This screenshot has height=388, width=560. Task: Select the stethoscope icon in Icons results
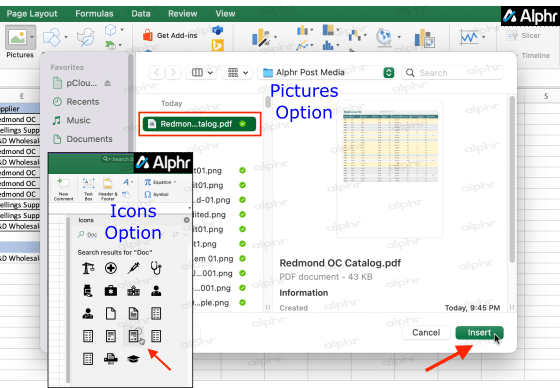tap(156, 268)
